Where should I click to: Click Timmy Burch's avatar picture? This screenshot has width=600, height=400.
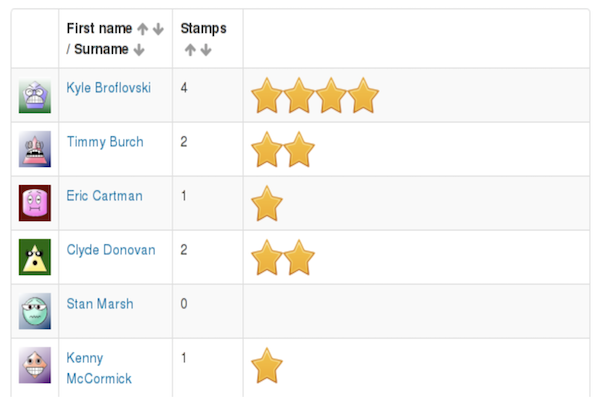pyautogui.click(x=35, y=149)
